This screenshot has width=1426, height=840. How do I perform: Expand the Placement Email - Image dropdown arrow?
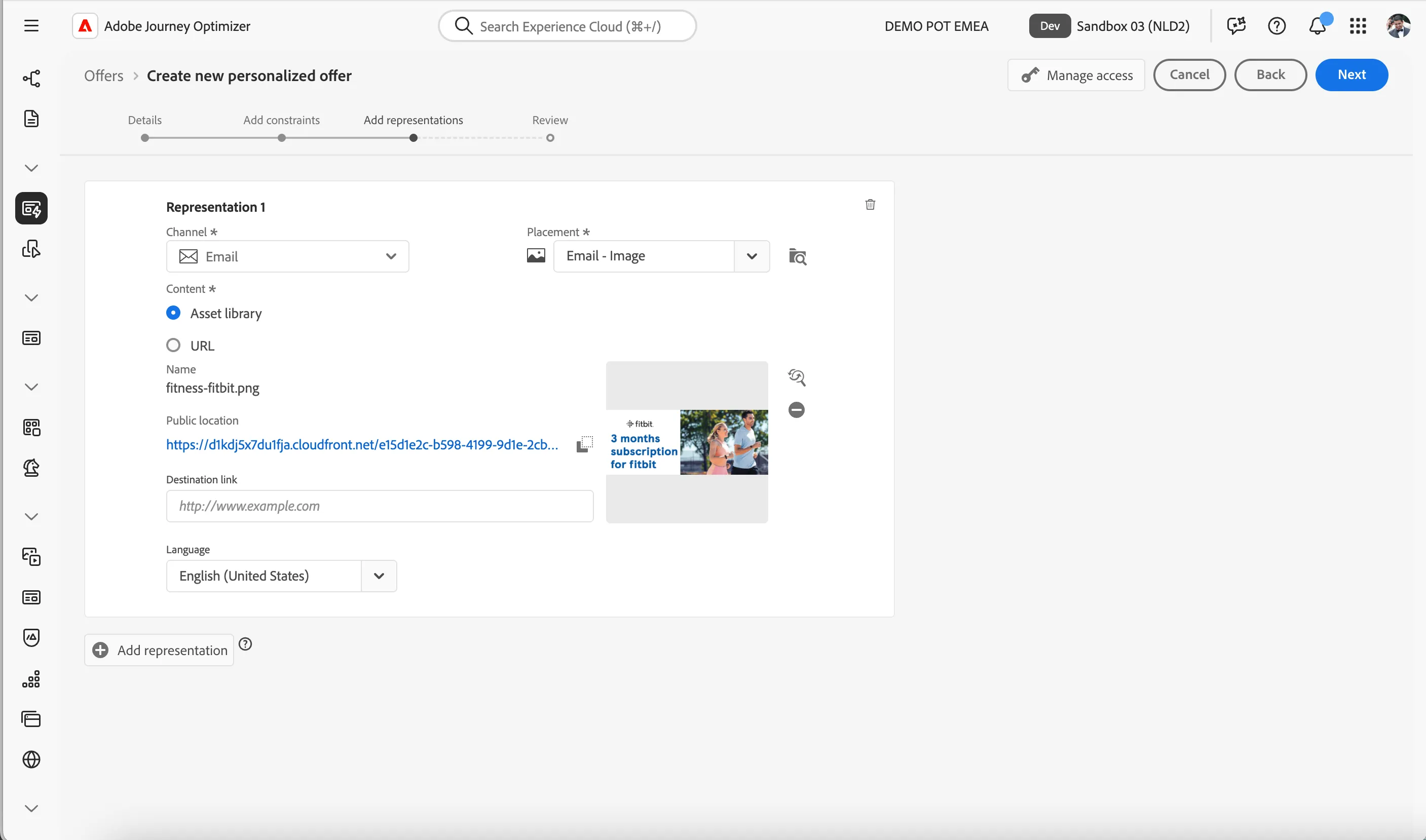752,256
